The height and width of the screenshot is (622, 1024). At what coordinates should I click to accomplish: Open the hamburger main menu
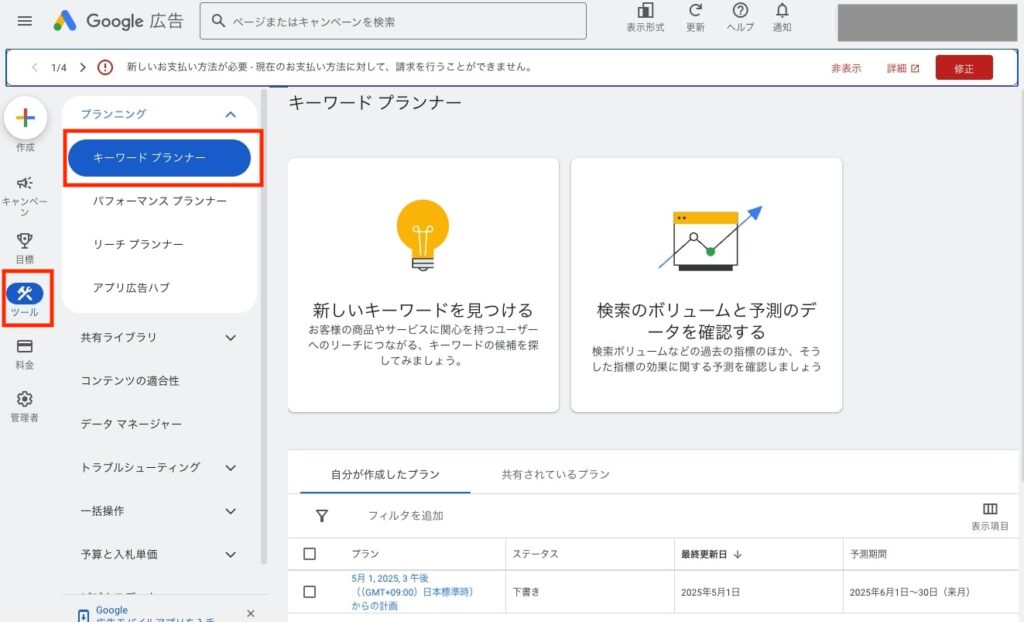pyautogui.click(x=25, y=21)
